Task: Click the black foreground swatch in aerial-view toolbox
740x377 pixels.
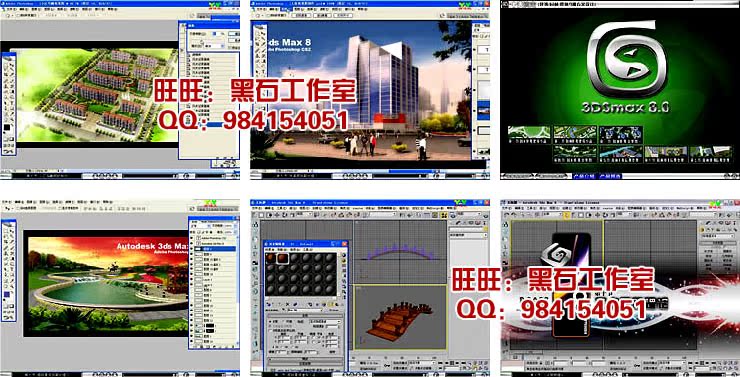Action: 7,128
